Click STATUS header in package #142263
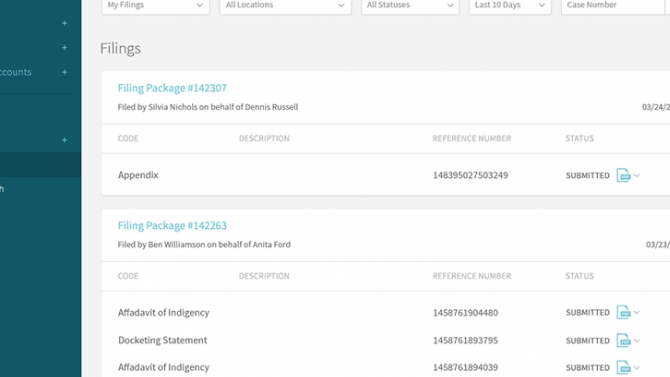The height and width of the screenshot is (377, 670). (579, 276)
